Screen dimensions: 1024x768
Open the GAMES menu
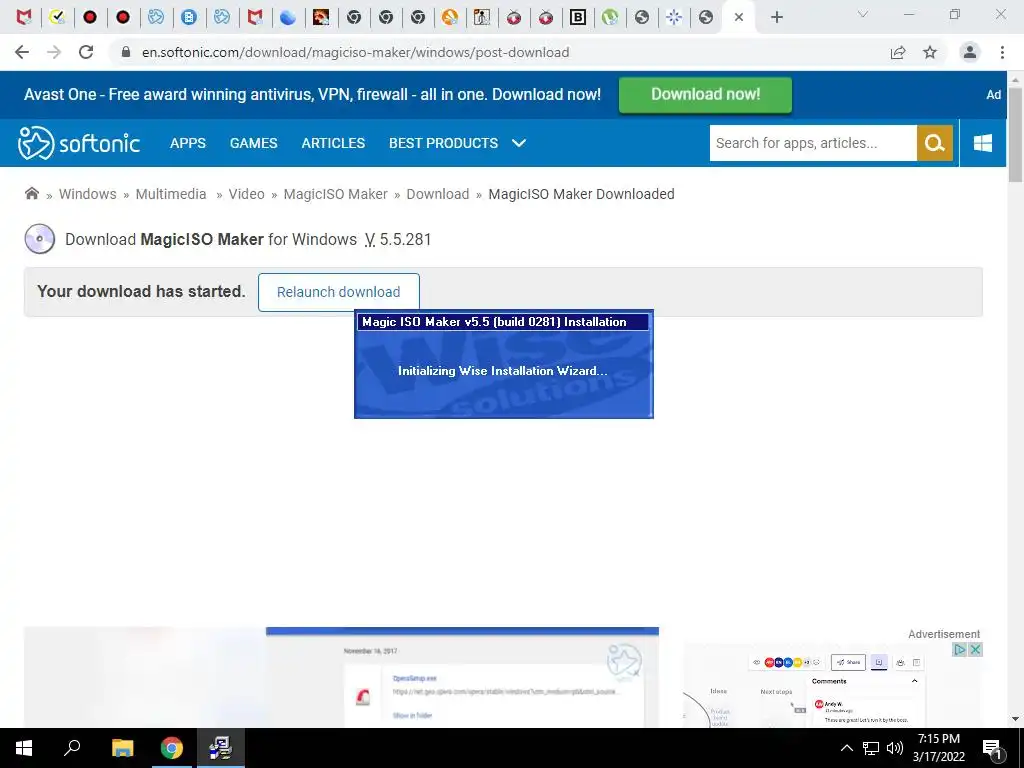click(x=253, y=143)
